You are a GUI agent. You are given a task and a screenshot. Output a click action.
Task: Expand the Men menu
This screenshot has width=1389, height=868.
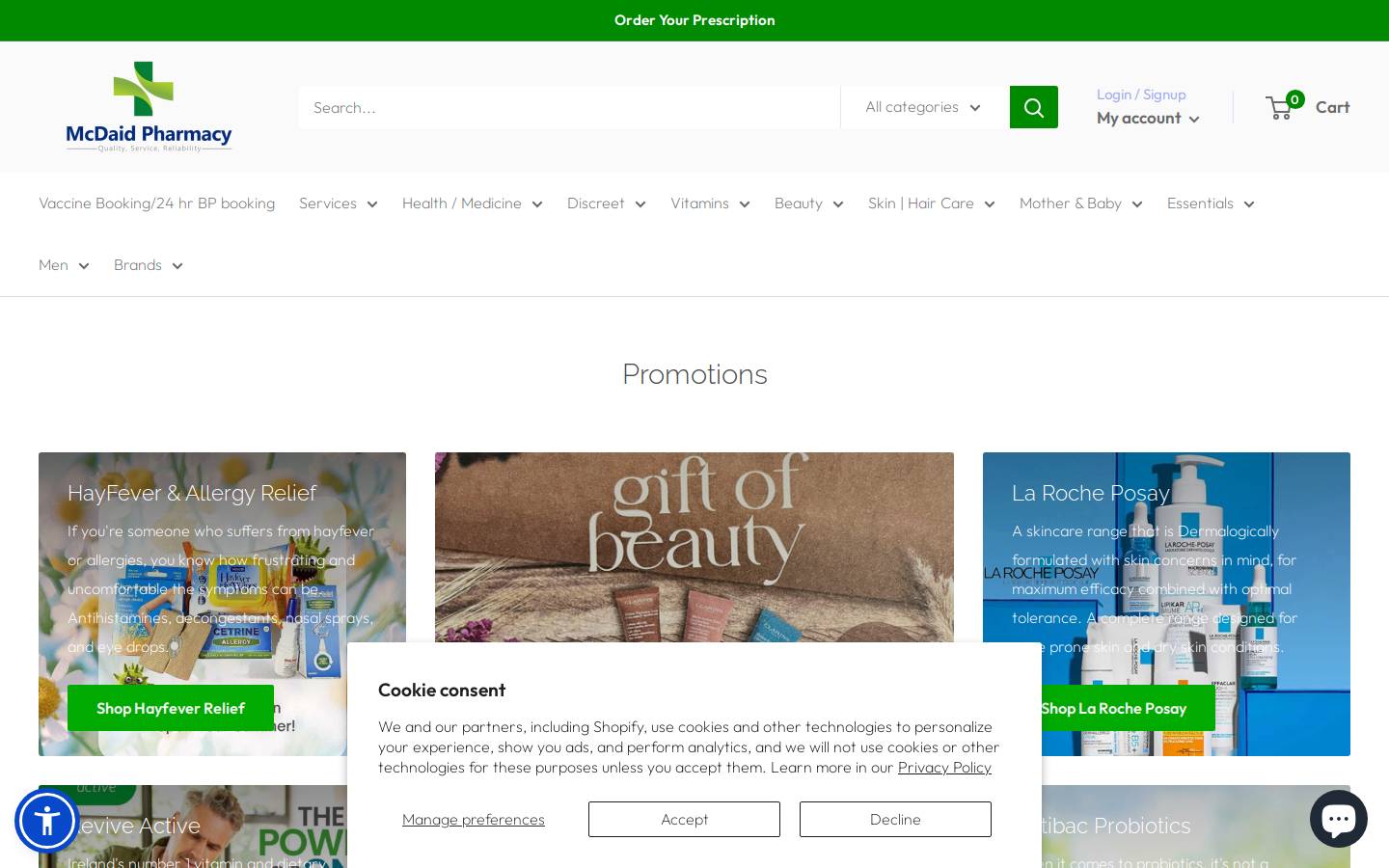pyautogui.click(x=64, y=265)
